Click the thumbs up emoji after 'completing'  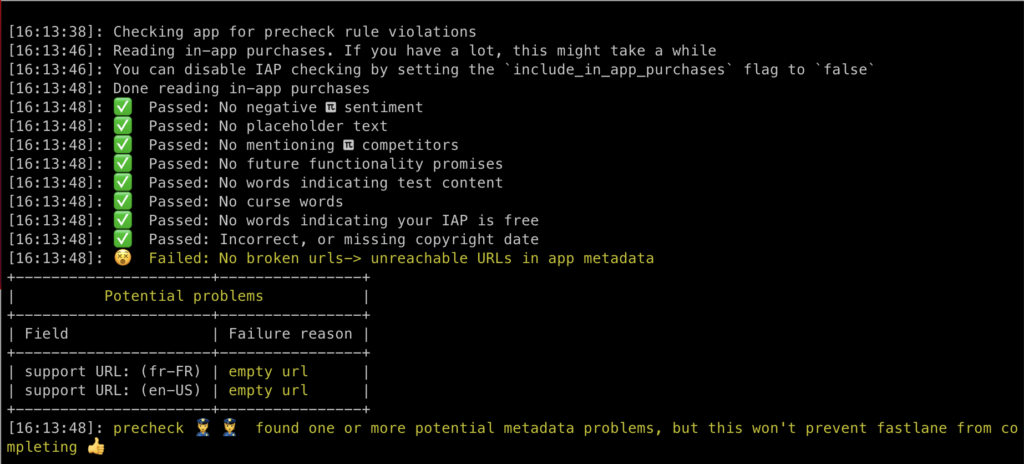pos(94,447)
